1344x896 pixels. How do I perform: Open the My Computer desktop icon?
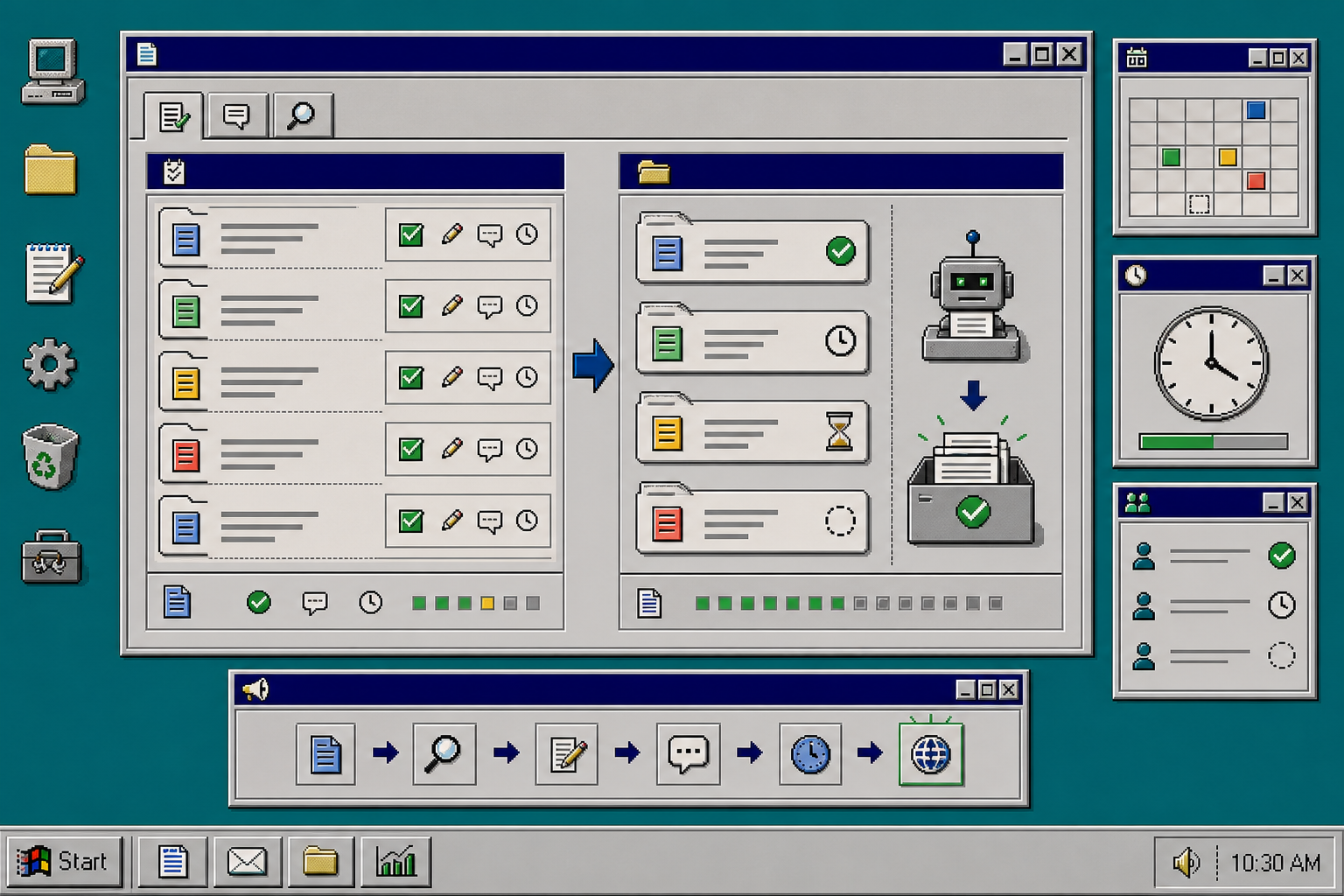pos(52,72)
